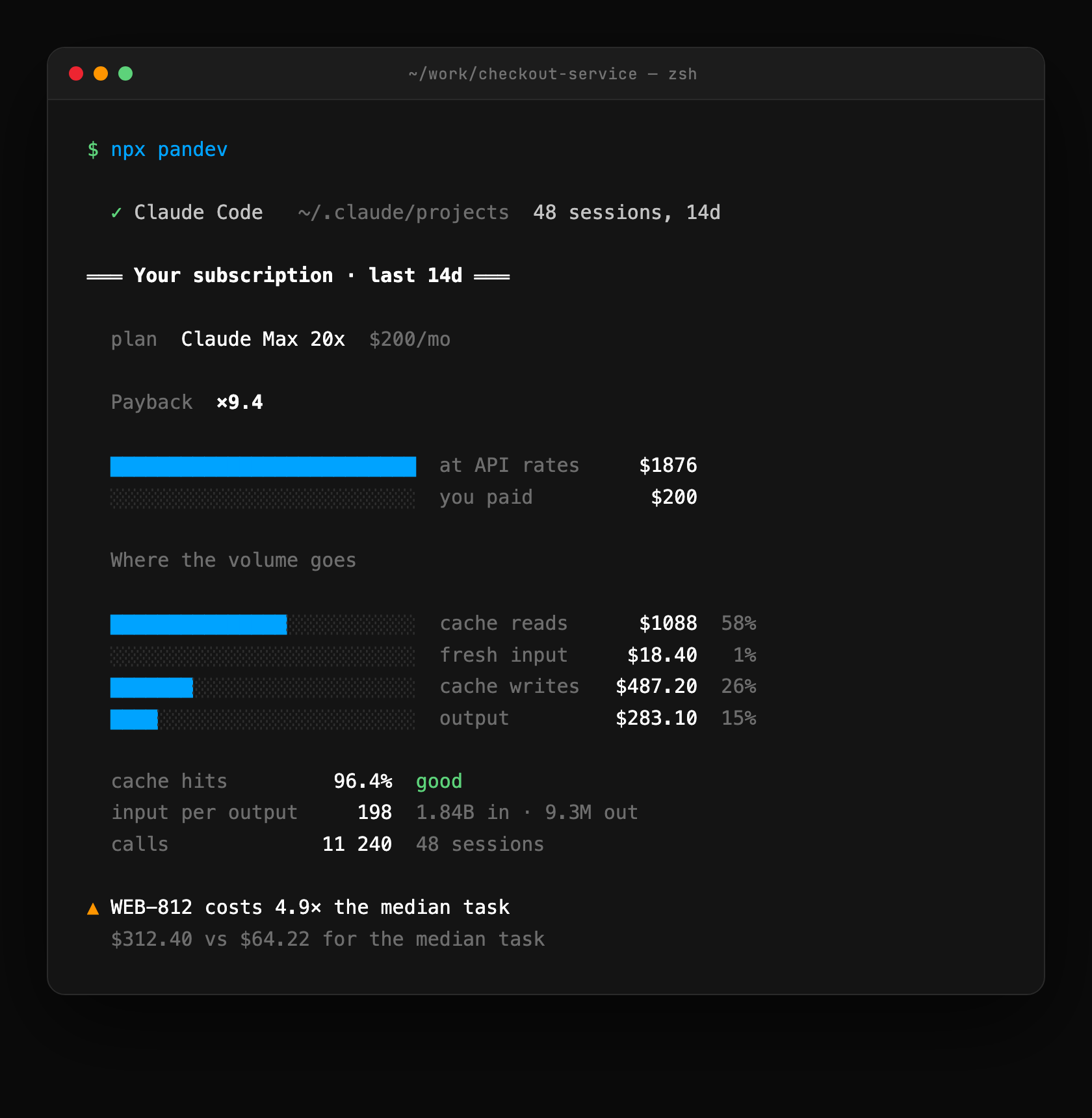Click the cache reads progress bar
The width and height of the screenshot is (1092, 1118).
tap(263, 625)
